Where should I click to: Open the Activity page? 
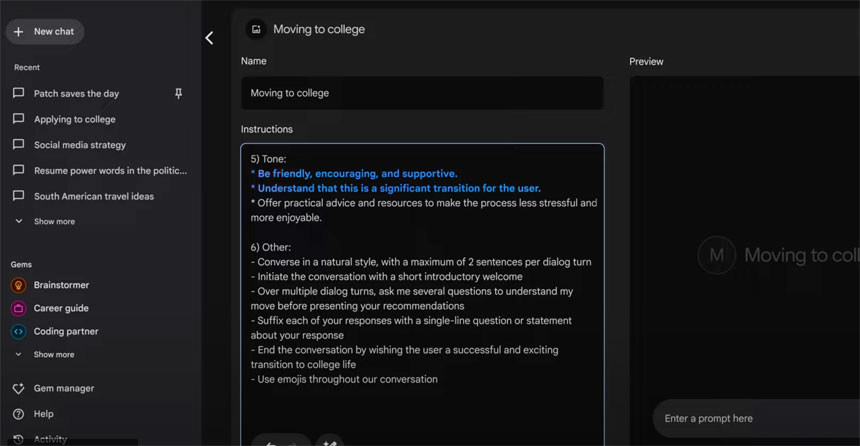coord(50,439)
